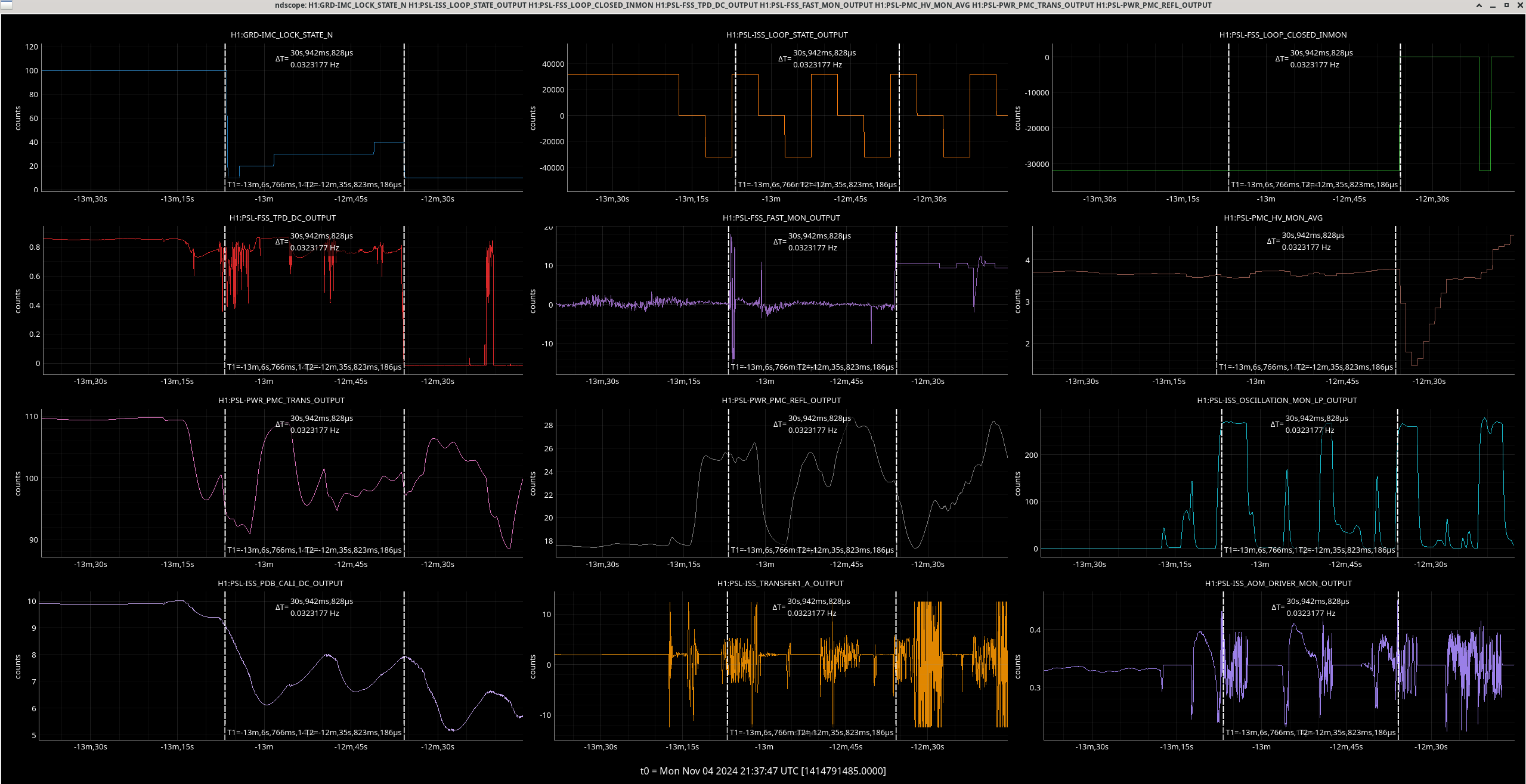Click the 40000 y-axis value in ISS_LOOP_STATE_OUTPUT plot
This screenshot has width=1526, height=784.
552,64
